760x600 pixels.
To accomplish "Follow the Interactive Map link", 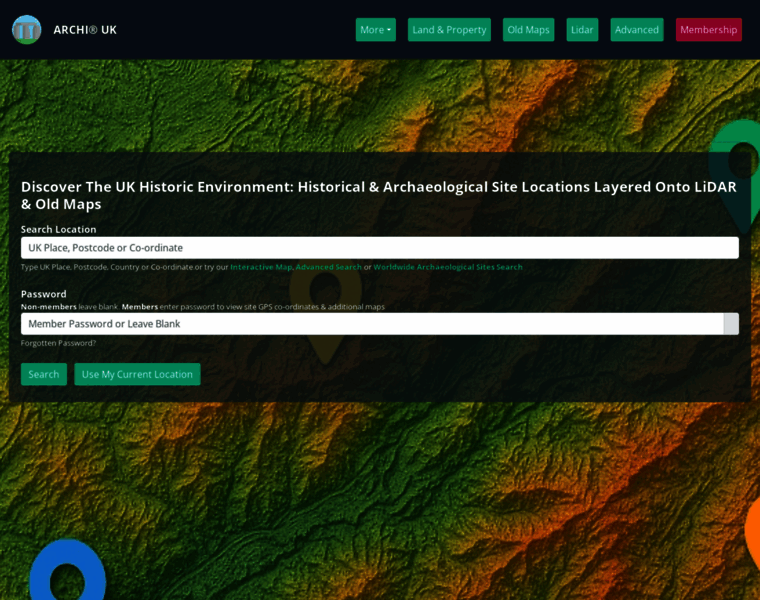I will [261, 267].
